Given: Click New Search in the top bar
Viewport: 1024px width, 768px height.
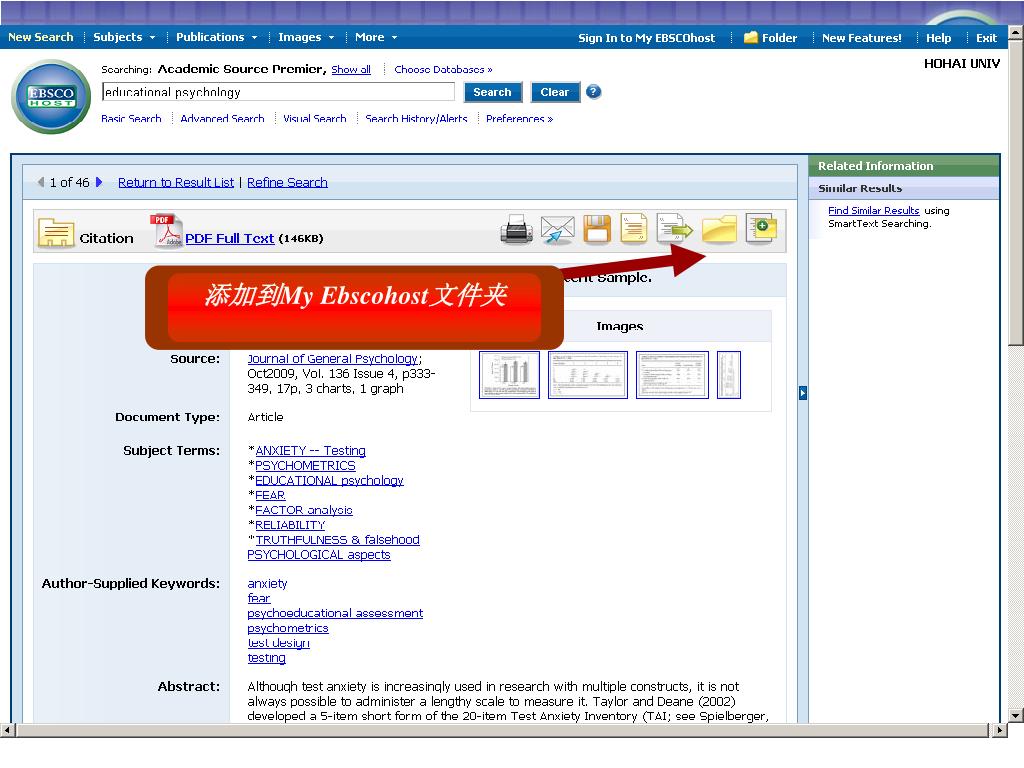Looking at the screenshot, I should pos(40,37).
